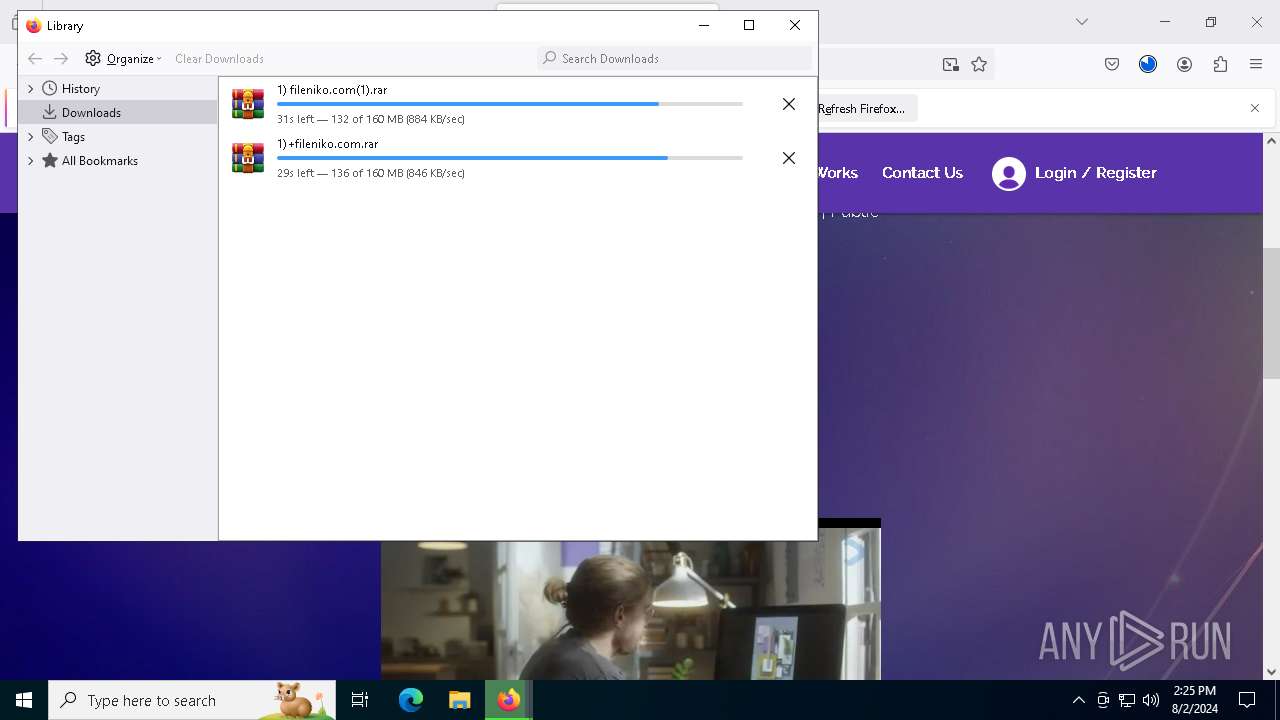This screenshot has height=720, width=1280.
Task: Select All Bookmarks in the sidebar
Action: click(x=100, y=161)
